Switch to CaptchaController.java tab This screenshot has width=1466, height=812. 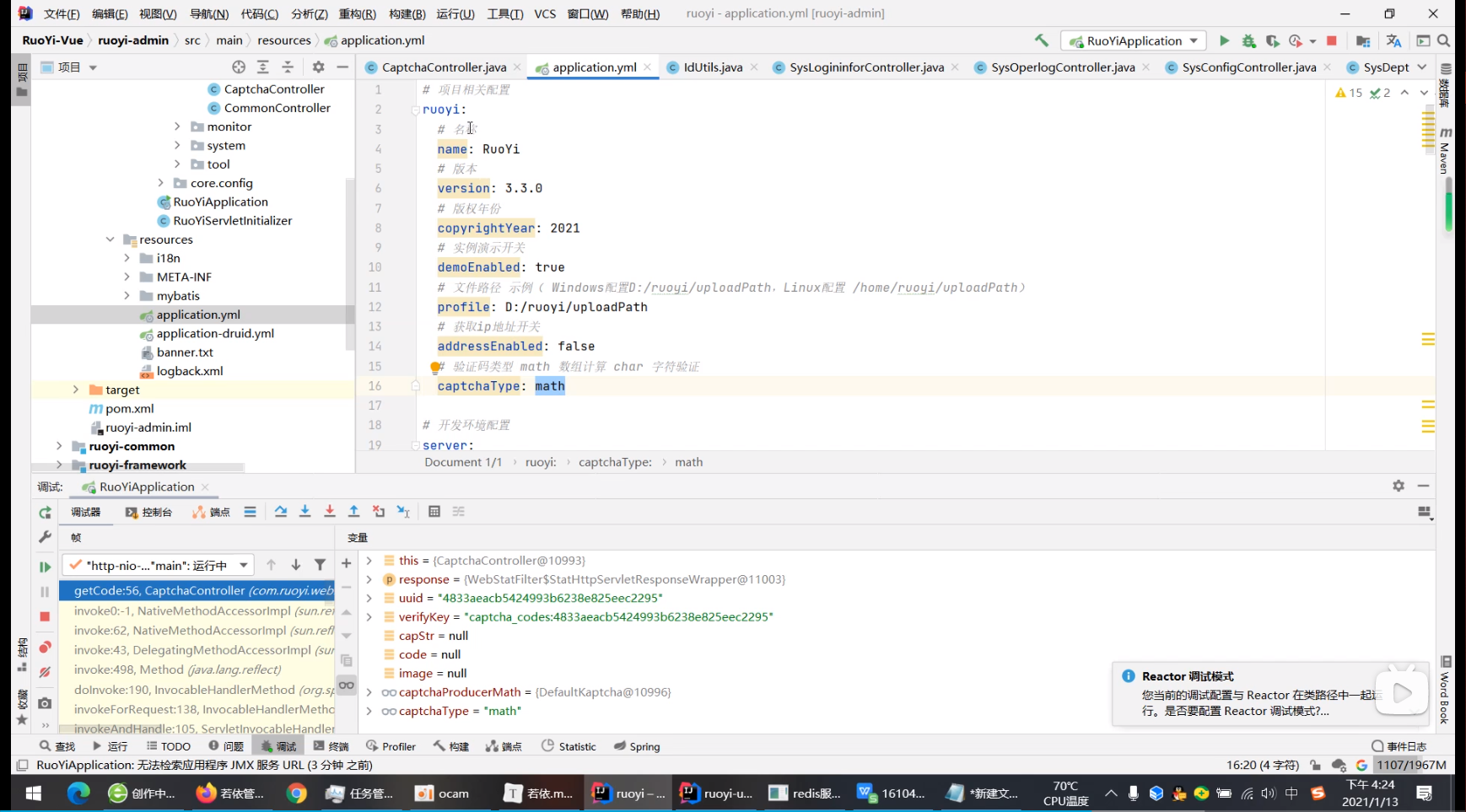click(444, 67)
